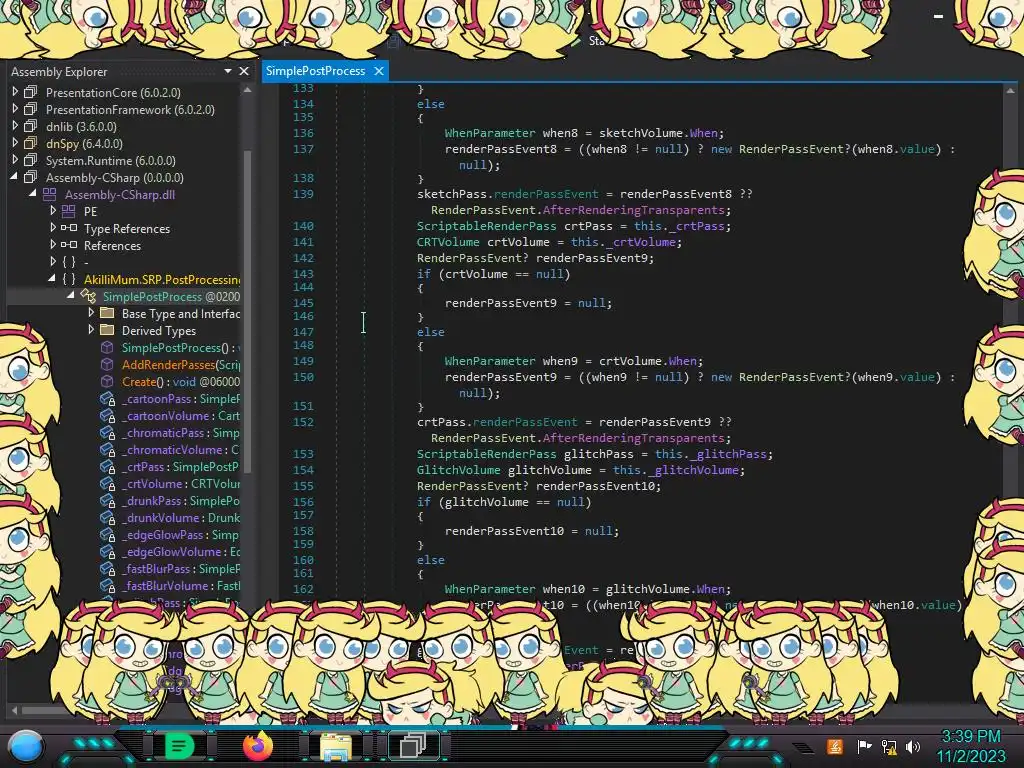Image resolution: width=1024 pixels, height=768 pixels.
Task: Collapse the Assembly-CSharp (0.0.0.0) node
Action: click(14, 176)
